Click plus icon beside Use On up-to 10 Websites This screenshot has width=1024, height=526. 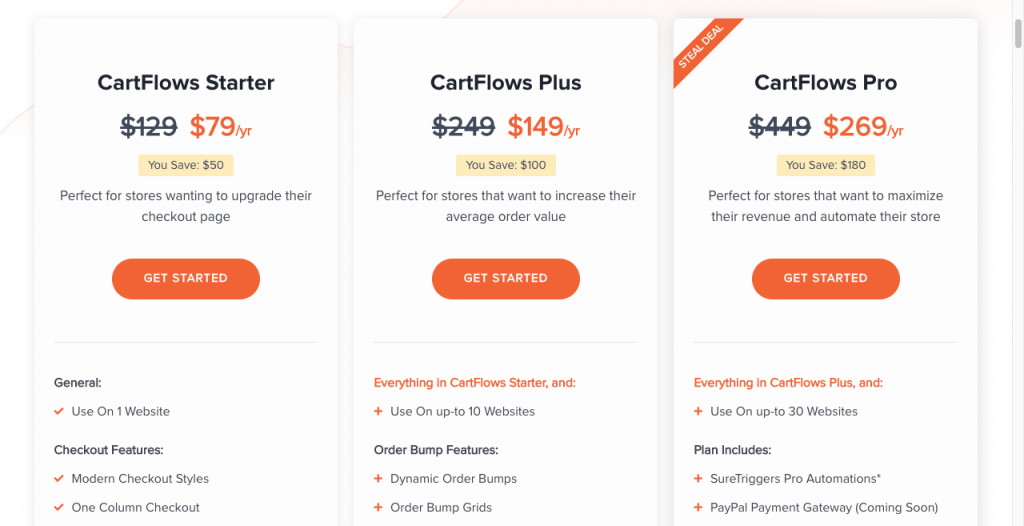378,411
